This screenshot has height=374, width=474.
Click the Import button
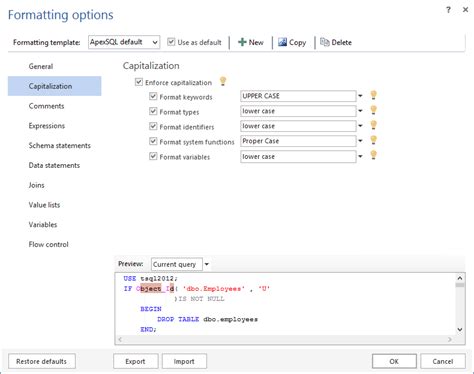[x=184, y=361]
